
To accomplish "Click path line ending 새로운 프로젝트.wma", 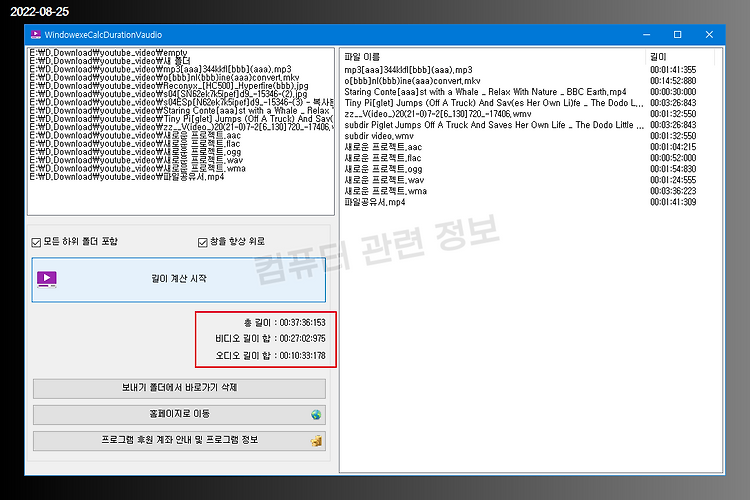I will pos(137,168).
